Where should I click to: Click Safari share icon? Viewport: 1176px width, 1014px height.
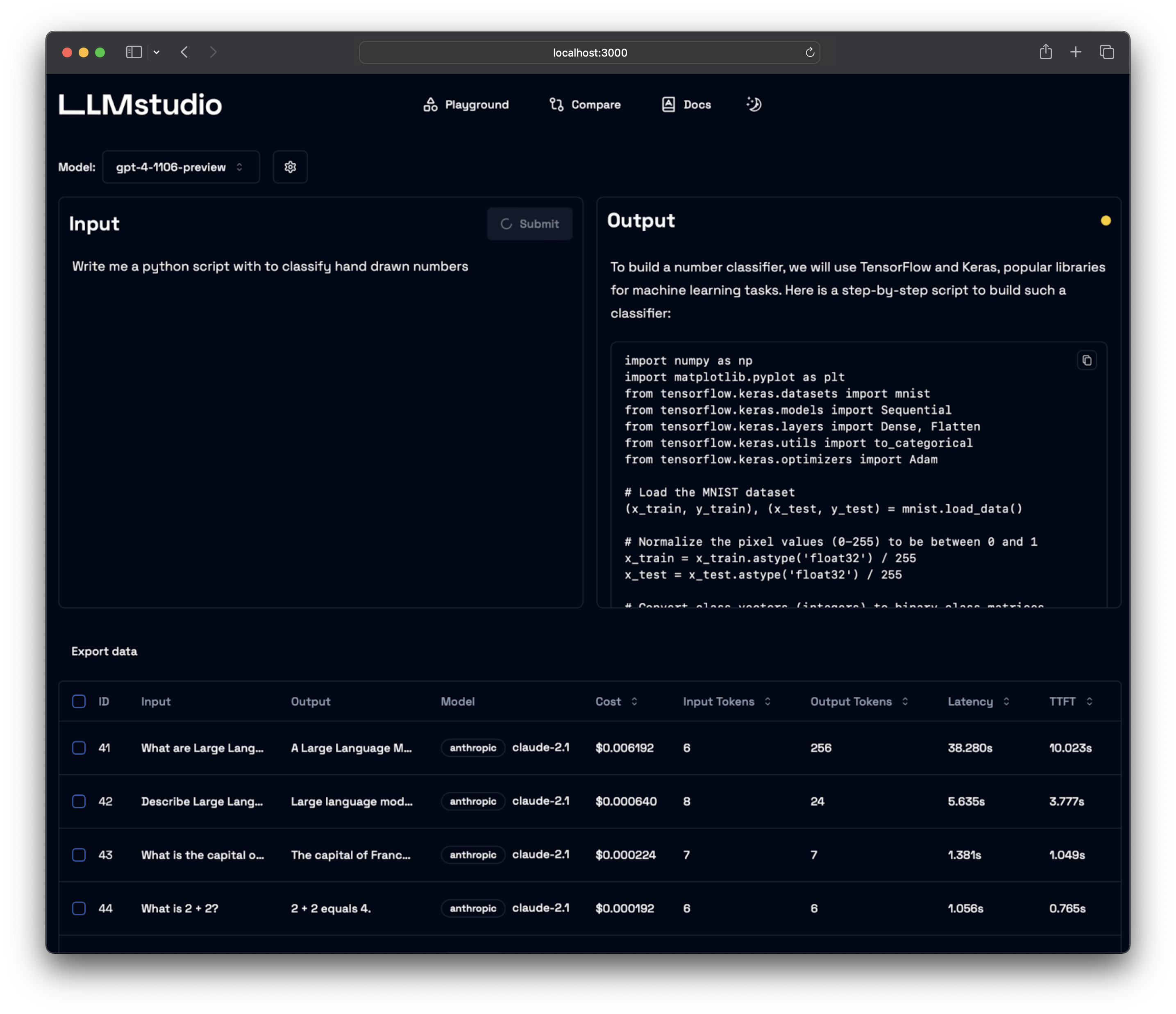pos(1045,52)
